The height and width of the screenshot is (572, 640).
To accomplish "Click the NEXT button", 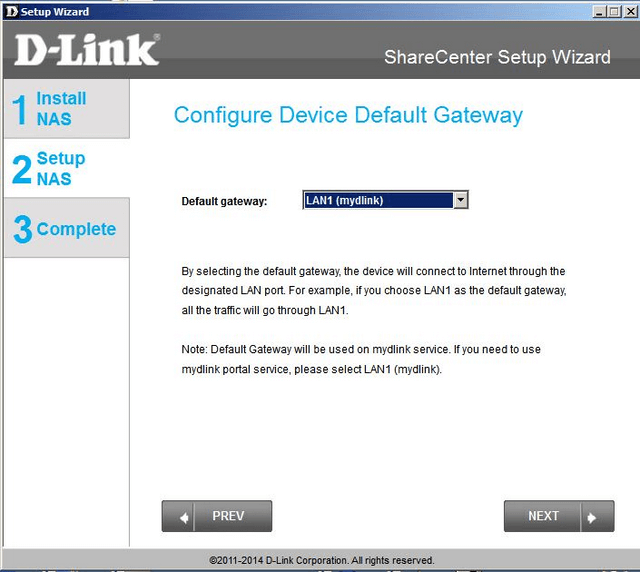I will pos(559,516).
